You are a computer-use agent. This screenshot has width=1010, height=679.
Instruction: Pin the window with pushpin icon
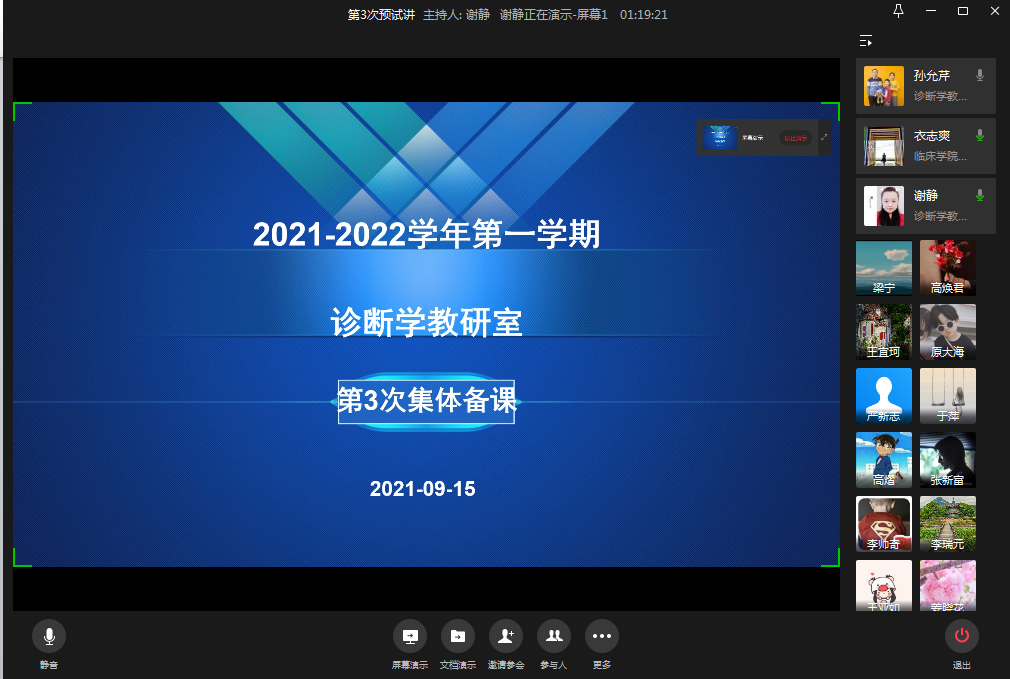898,11
